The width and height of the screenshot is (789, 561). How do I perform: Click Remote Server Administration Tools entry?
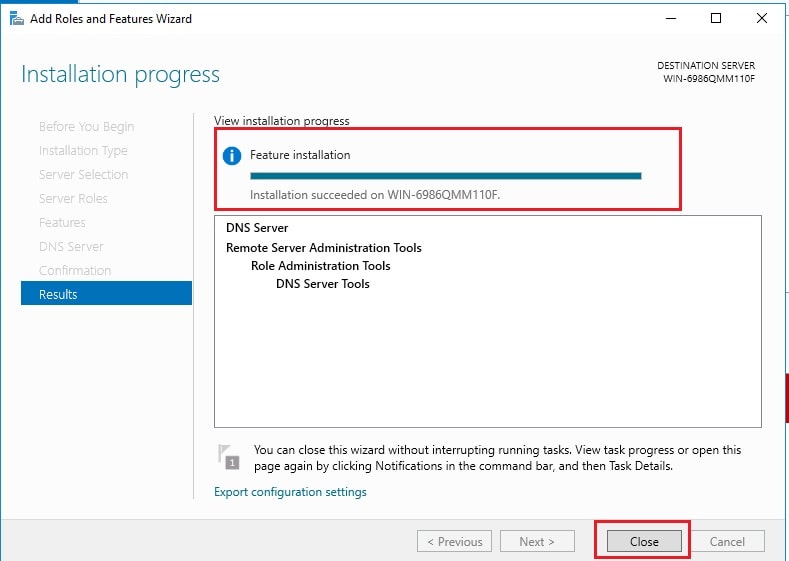pyautogui.click(x=324, y=248)
